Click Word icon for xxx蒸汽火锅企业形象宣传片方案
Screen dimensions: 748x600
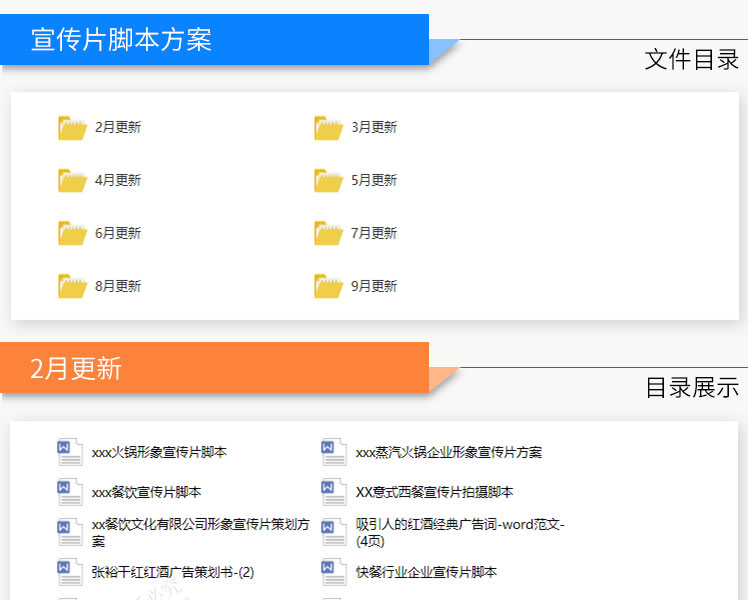pyautogui.click(x=334, y=452)
